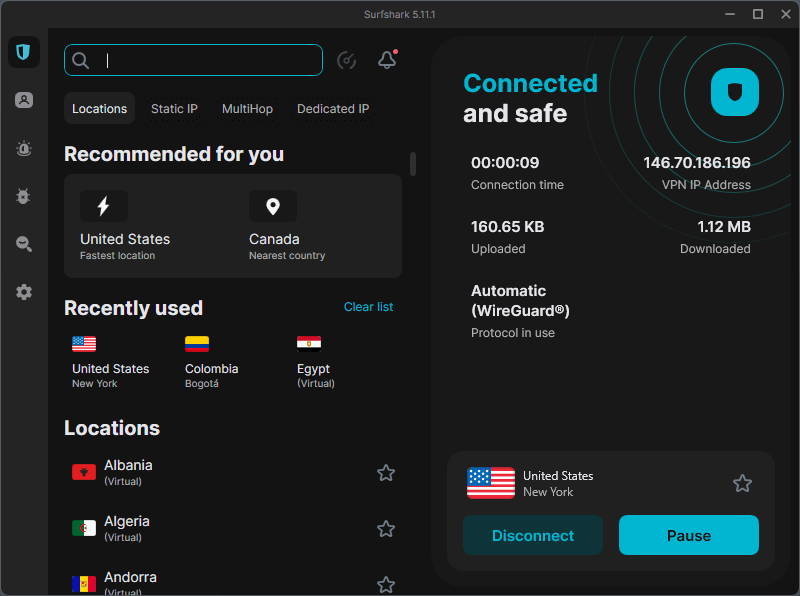Screen dimensions: 800x596
Task: Favorite Andorra with star icon
Action: click(x=386, y=585)
